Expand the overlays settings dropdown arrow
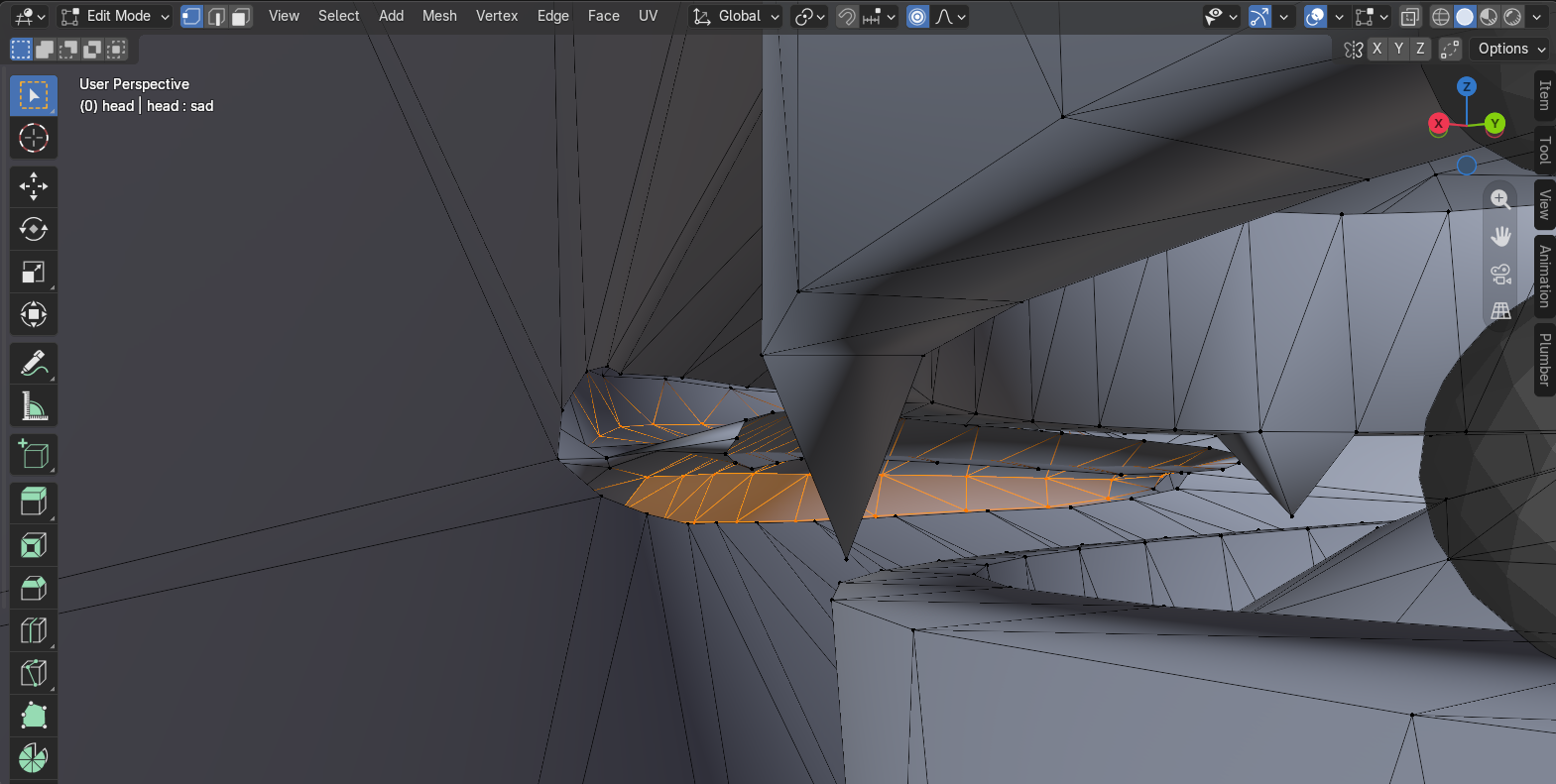 pyautogui.click(x=1339, y=17)
